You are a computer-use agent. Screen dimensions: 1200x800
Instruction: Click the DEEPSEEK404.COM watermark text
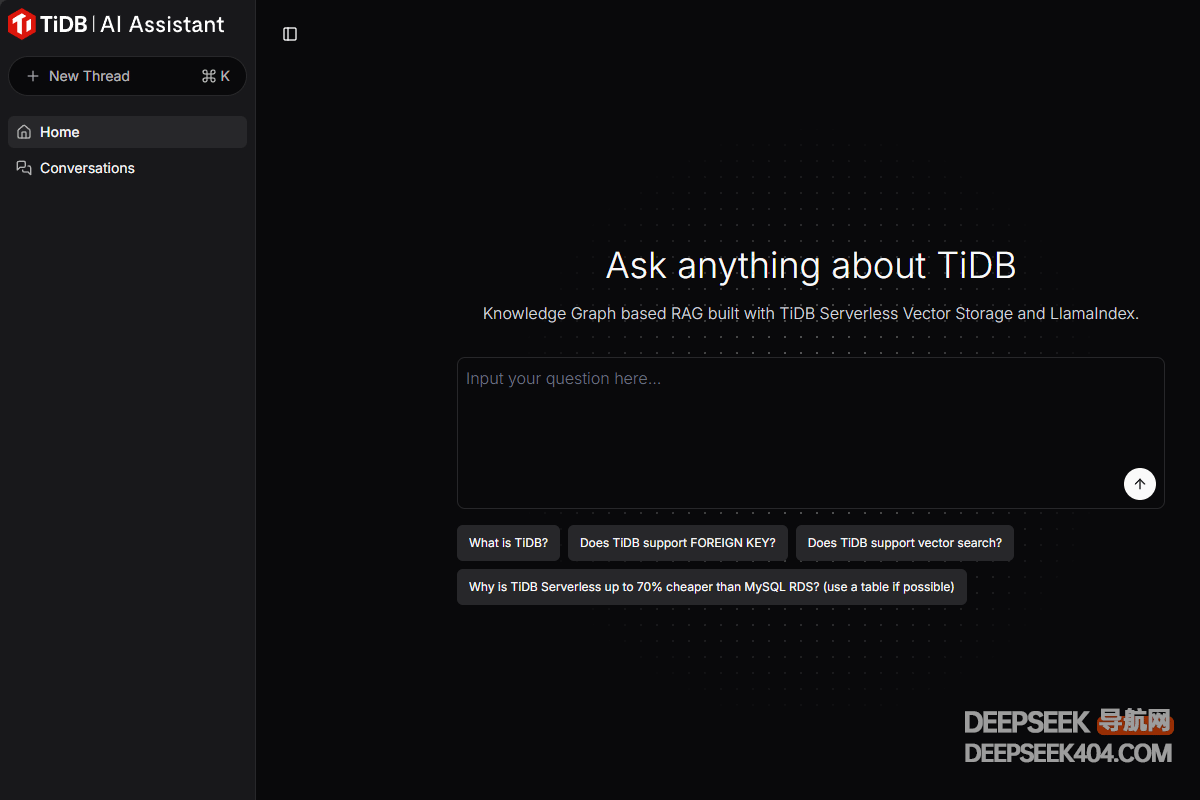(1067, 753)
